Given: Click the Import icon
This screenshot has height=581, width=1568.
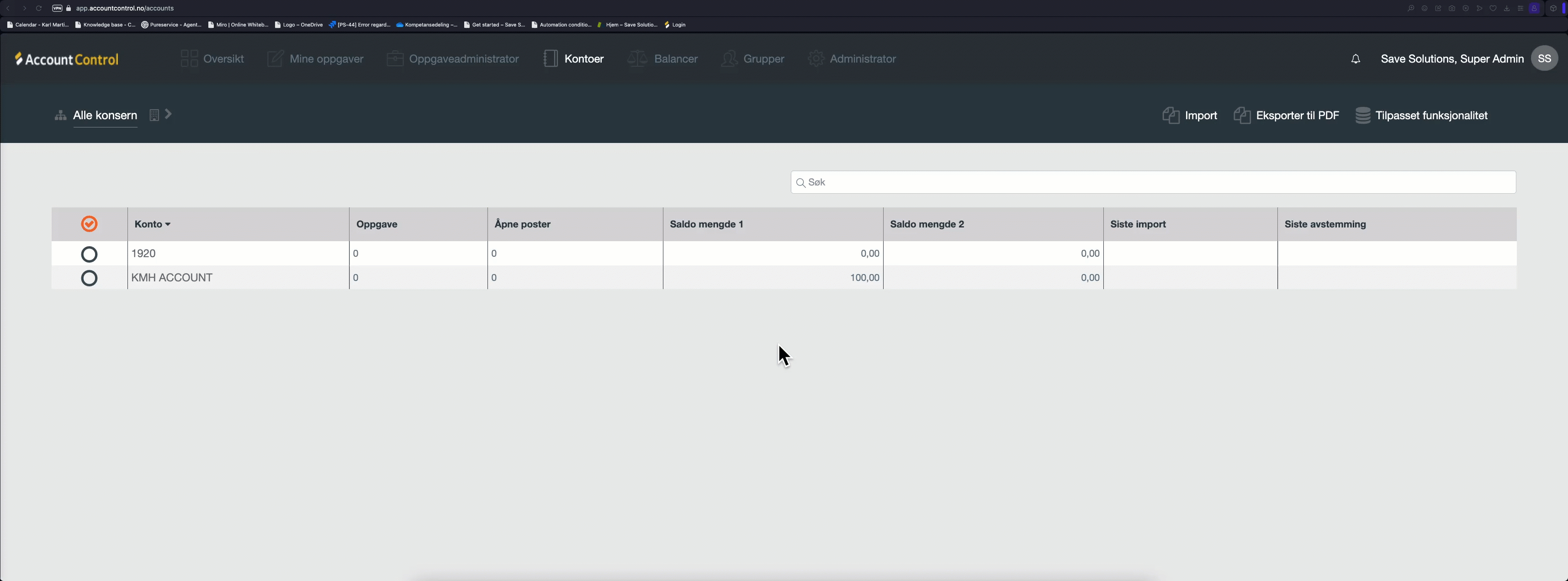Looking at the screenshot, I should click(1171, 116).
